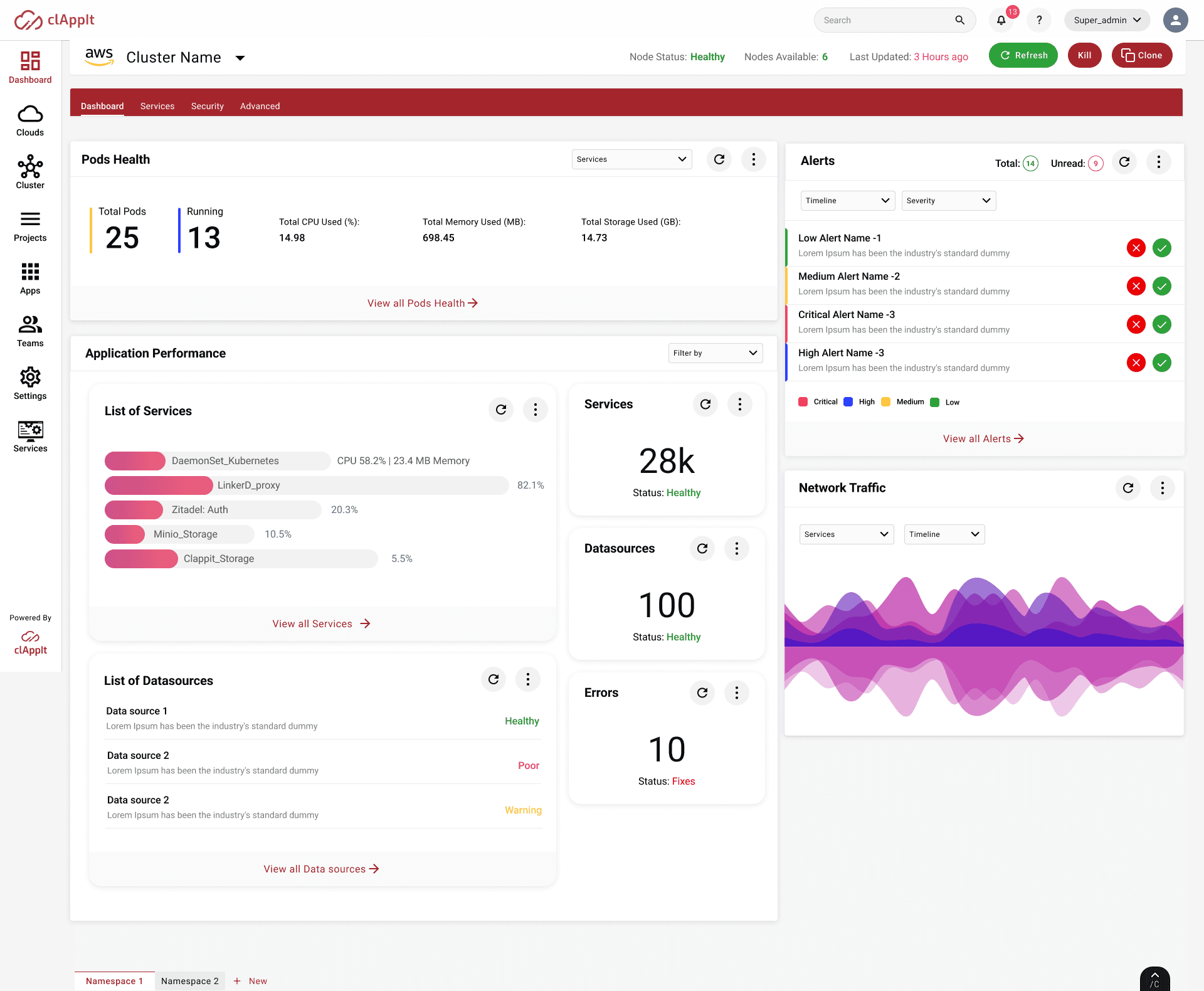
Task: Open Apps in the sidebar
Action: point(30,278)
